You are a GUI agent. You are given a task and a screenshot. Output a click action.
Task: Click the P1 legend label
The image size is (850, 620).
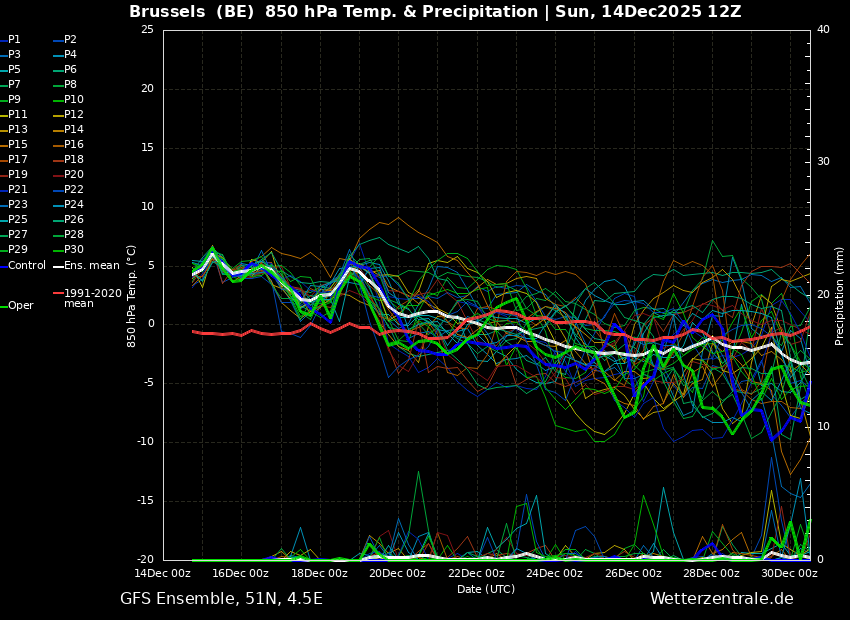coord(14,40)
